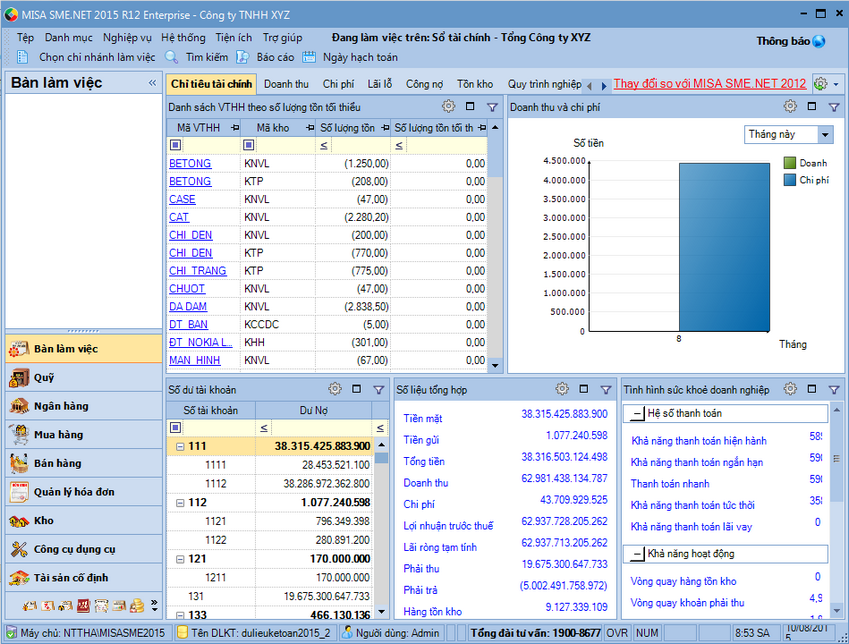Open filter operator for Mã VTHH column

click(175, 145)
